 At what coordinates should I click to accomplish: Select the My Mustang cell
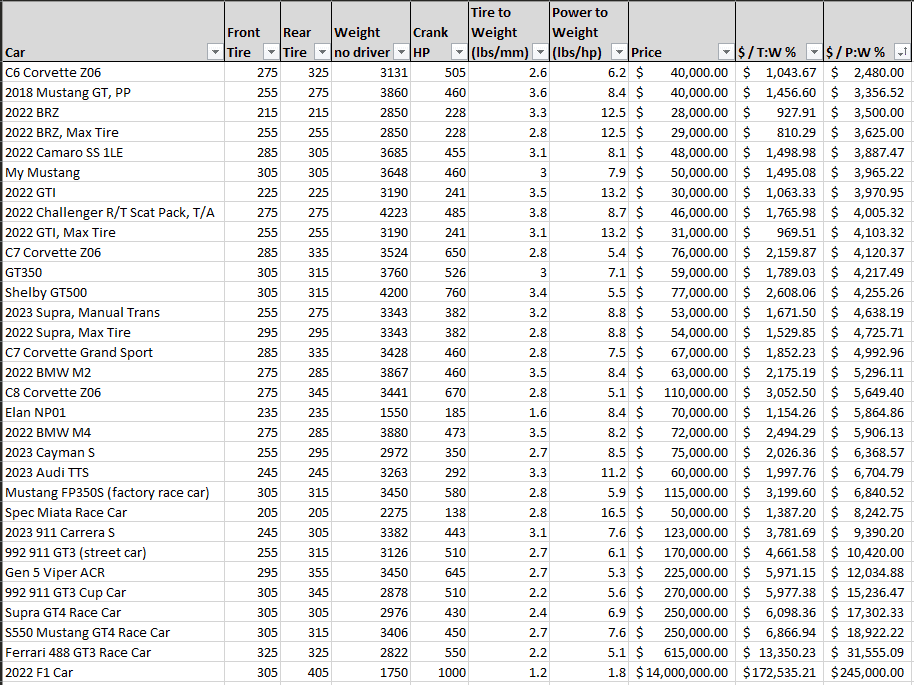(113, 173)
